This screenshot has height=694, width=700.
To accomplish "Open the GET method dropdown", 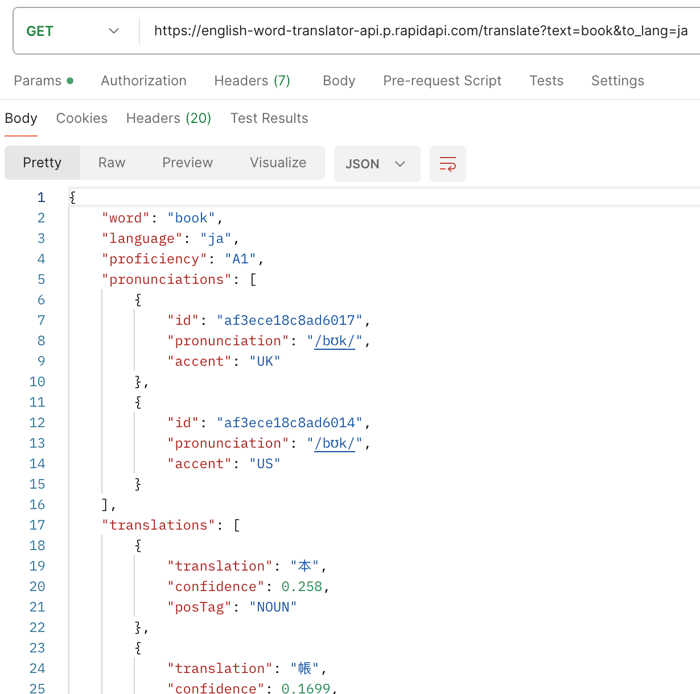I will 73,31.
